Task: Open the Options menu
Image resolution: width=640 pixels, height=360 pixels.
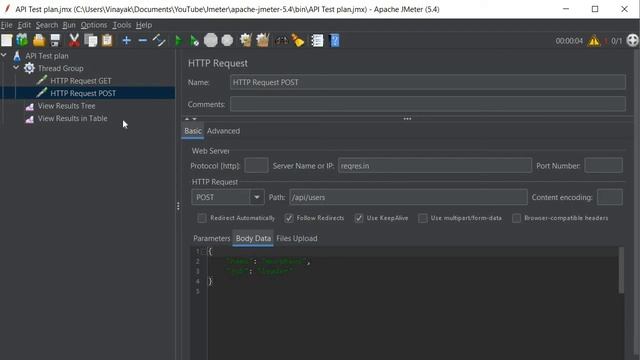Action: pyautogui.click(x=94, y=25)
